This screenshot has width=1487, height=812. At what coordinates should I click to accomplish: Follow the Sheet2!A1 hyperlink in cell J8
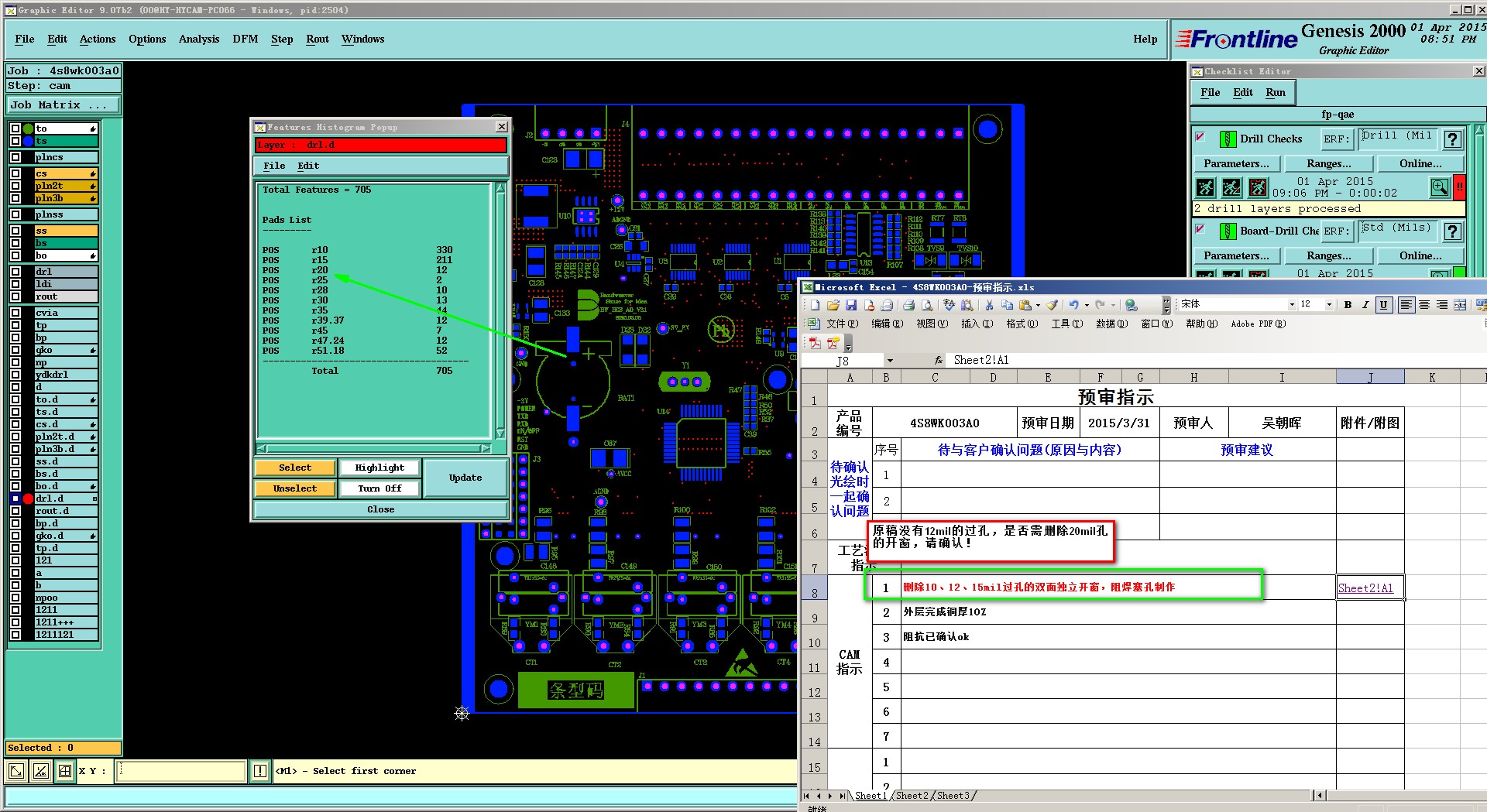1365,588
